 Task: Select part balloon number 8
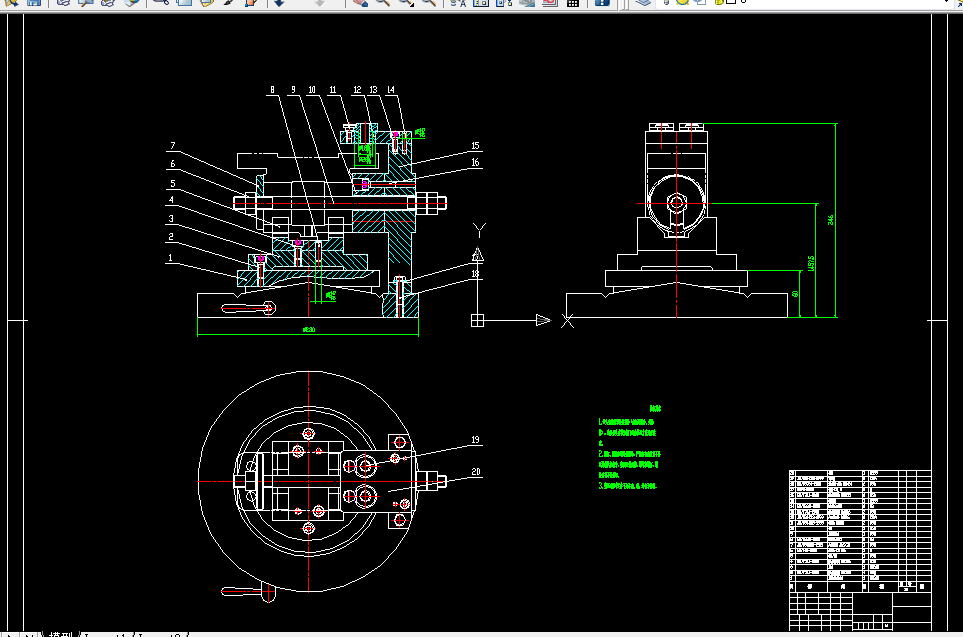[273, 90]
